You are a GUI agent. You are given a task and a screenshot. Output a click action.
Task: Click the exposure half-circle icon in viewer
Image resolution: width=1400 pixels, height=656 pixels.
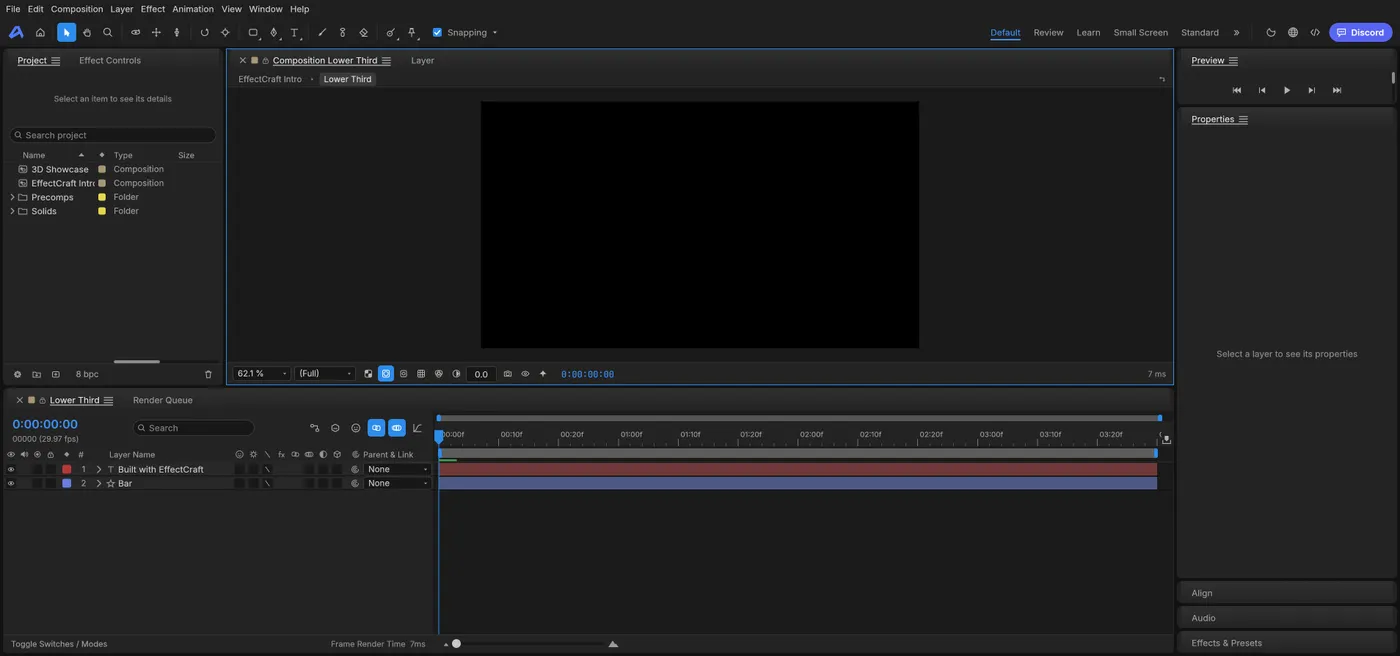point(456,374)
